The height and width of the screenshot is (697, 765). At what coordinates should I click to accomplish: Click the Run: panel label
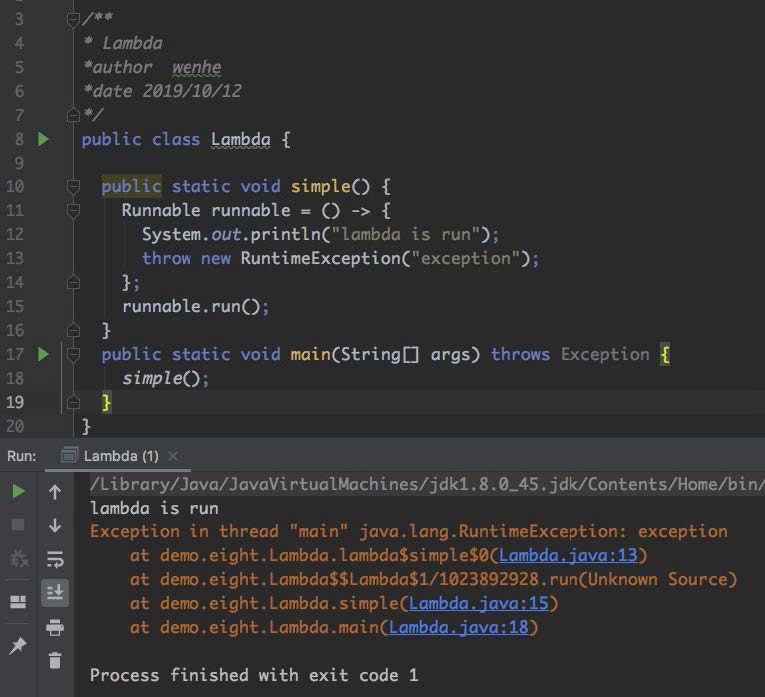pos(21,456)
